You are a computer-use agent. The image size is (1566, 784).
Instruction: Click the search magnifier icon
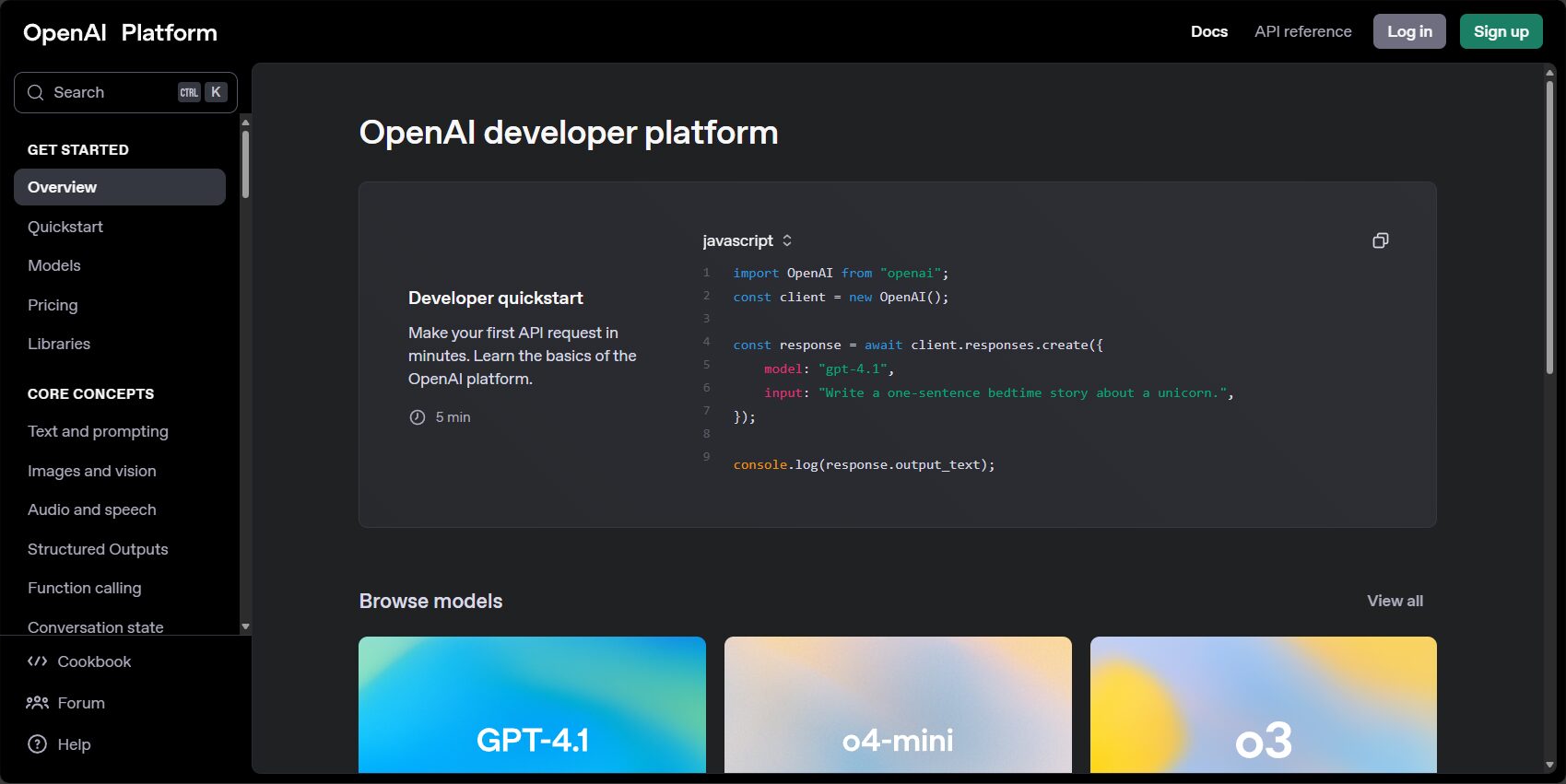coord(36,92)
